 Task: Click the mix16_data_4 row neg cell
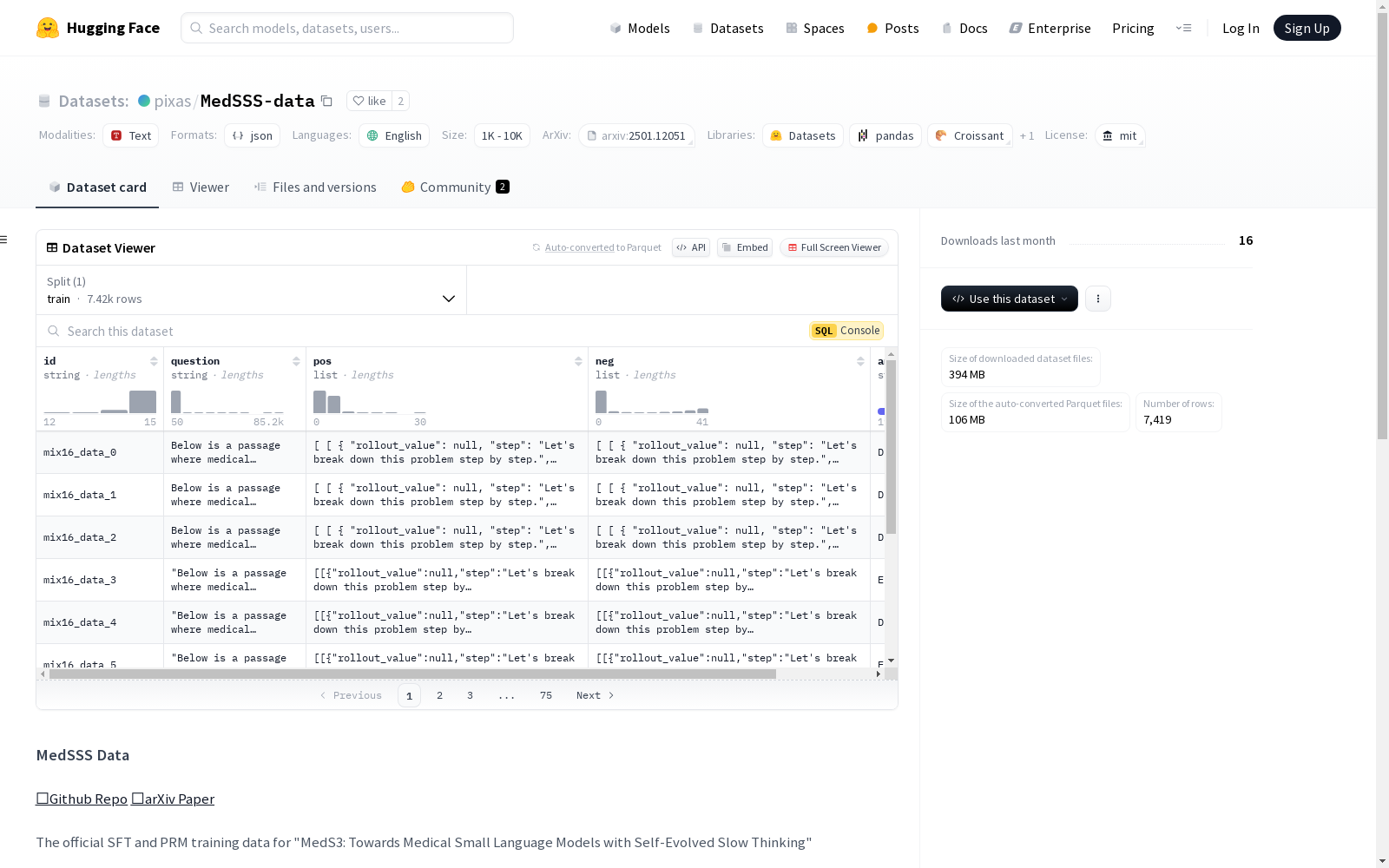pyautogui.click(x=729, y=622)
